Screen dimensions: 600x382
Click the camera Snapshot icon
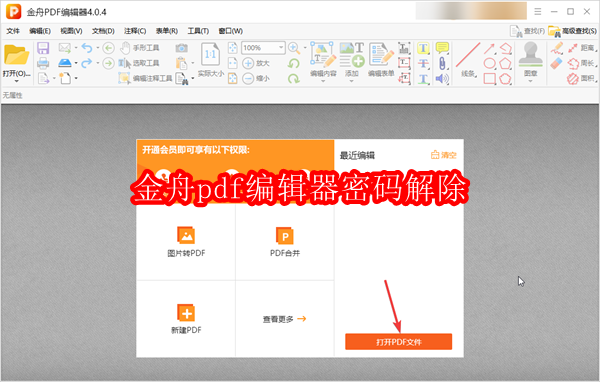[x=182, y=48]
